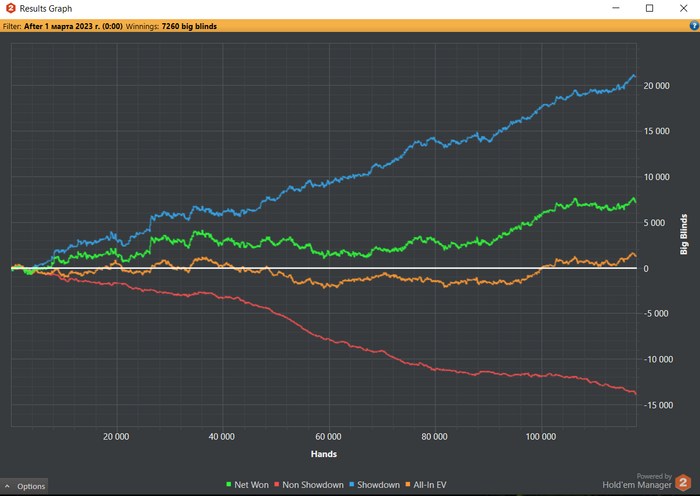
Task: Maximize the Results Graph window
Action: point(650,8)
